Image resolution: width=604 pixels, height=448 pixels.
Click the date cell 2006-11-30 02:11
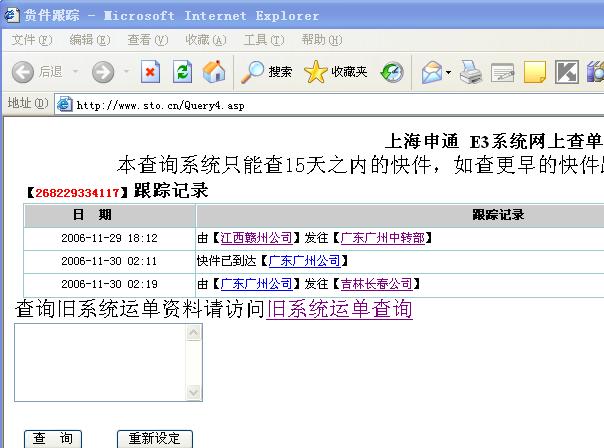109,262
